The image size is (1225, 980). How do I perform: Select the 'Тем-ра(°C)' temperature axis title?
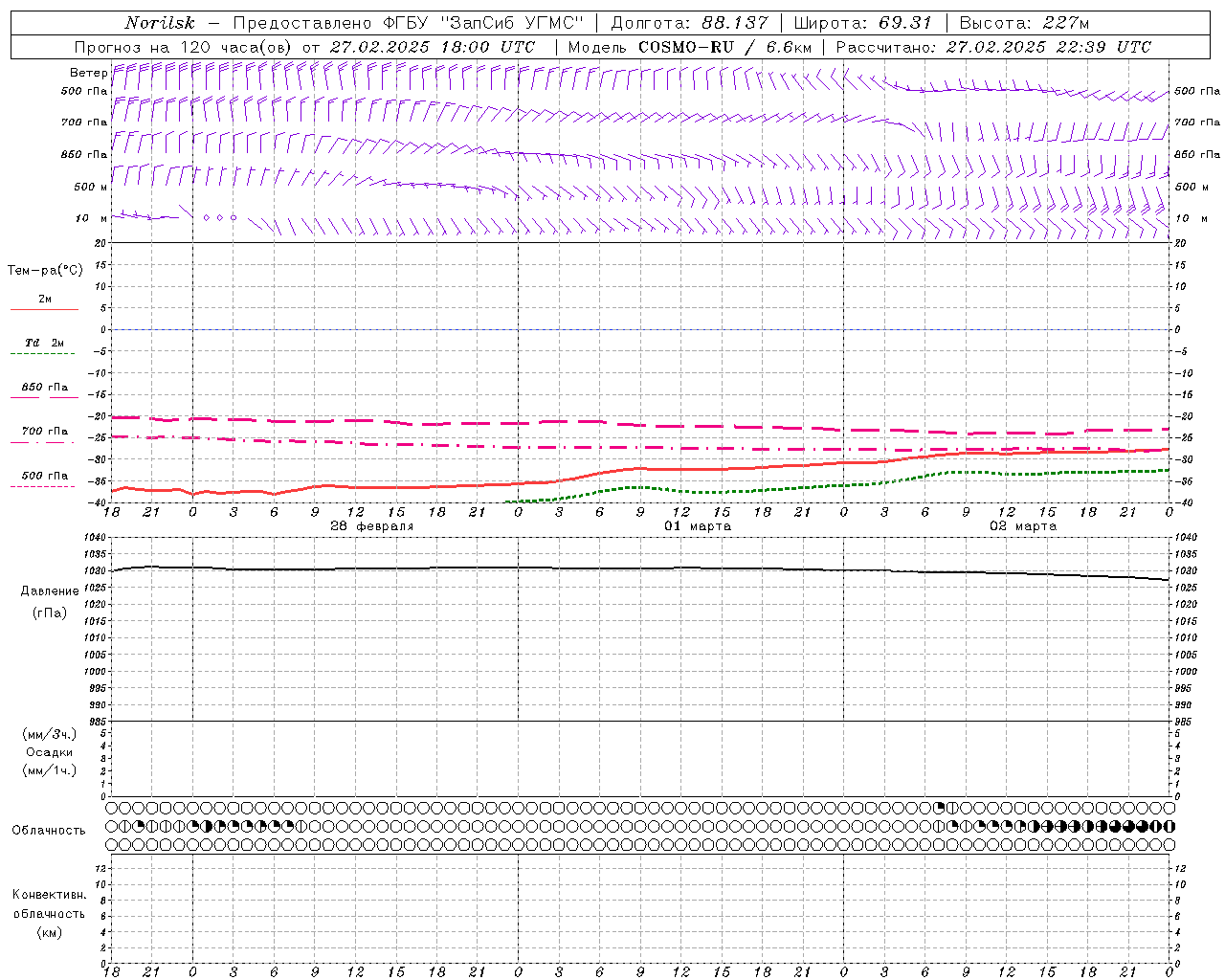(45, 271)
